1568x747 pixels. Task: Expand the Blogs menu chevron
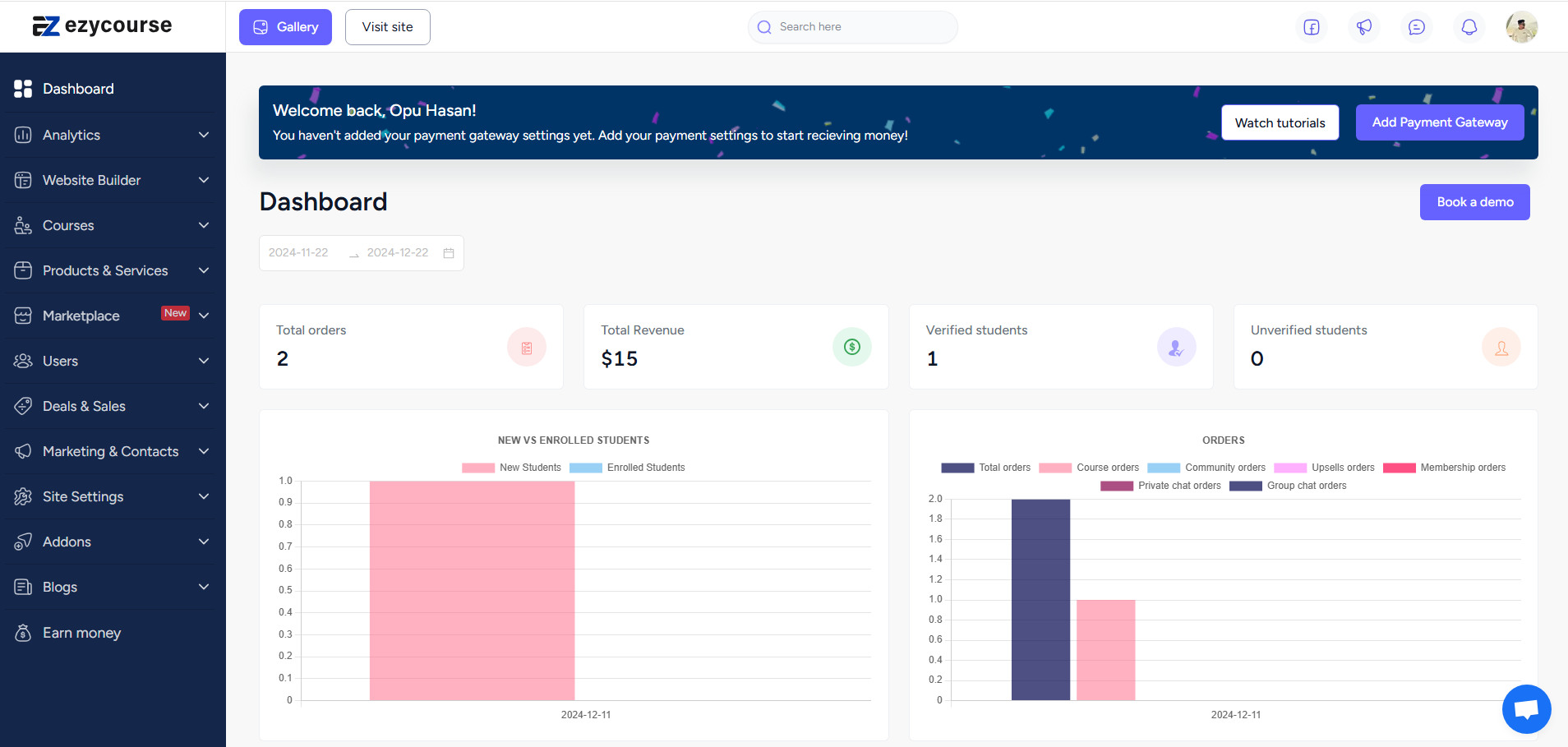tap(204, 587)
